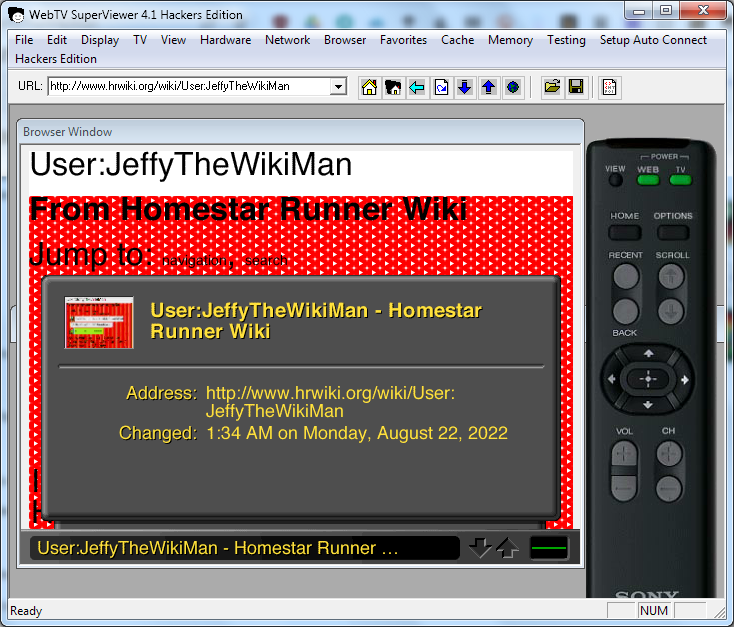The width and height of the screenshot is (734, 627).
Task: Open the Hackers Edition menu
Action: [56, 59]
